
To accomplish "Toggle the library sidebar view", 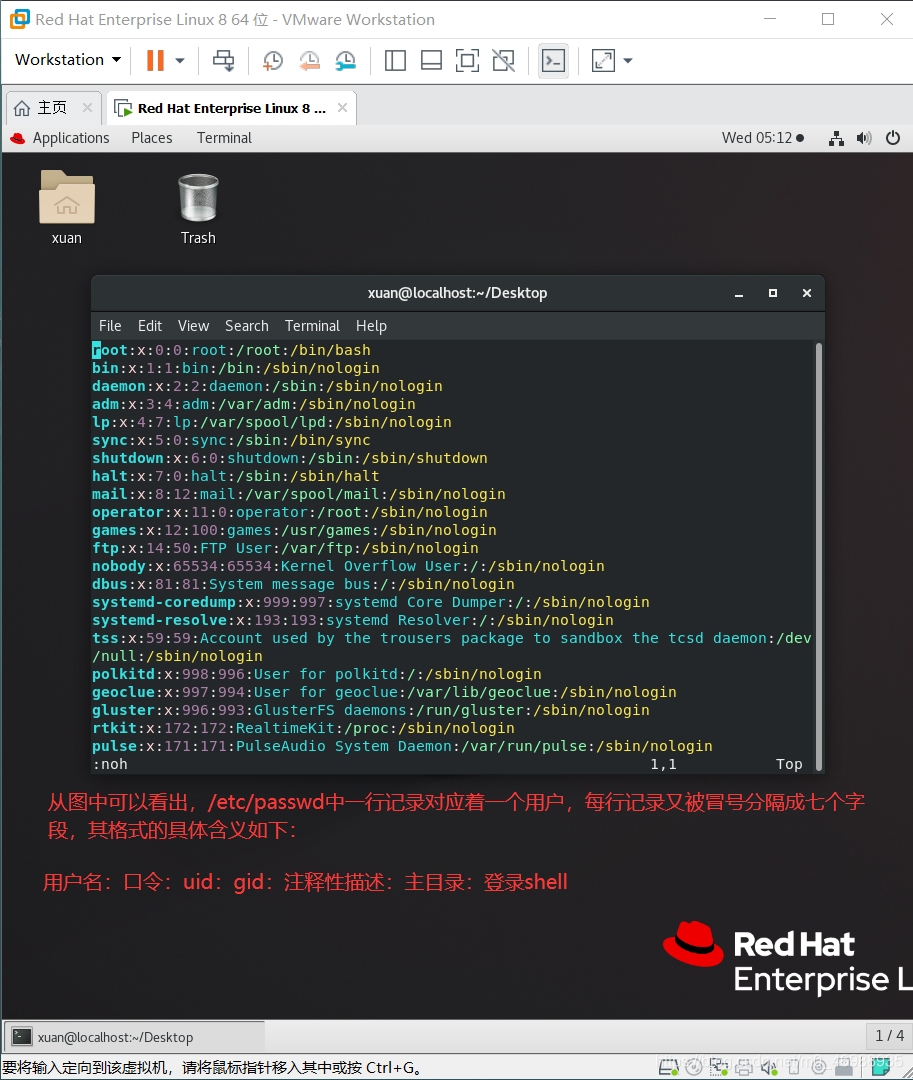I will pyautogui.click(x=395, y=61).
